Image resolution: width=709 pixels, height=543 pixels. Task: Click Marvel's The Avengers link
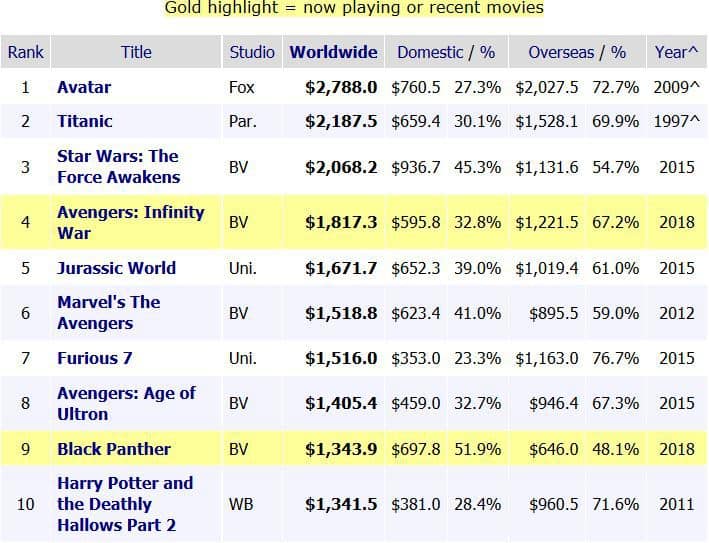click(108, 313)
